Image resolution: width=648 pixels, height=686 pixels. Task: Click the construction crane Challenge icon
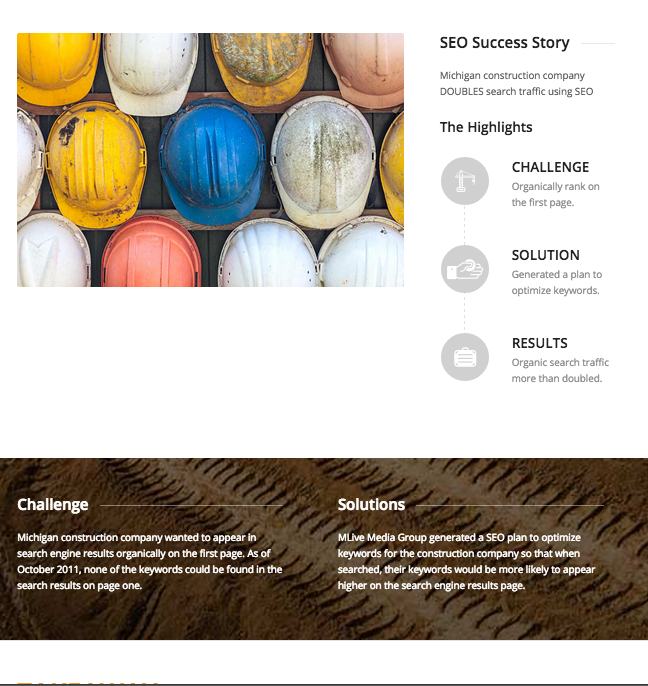[x=464, y=181]
